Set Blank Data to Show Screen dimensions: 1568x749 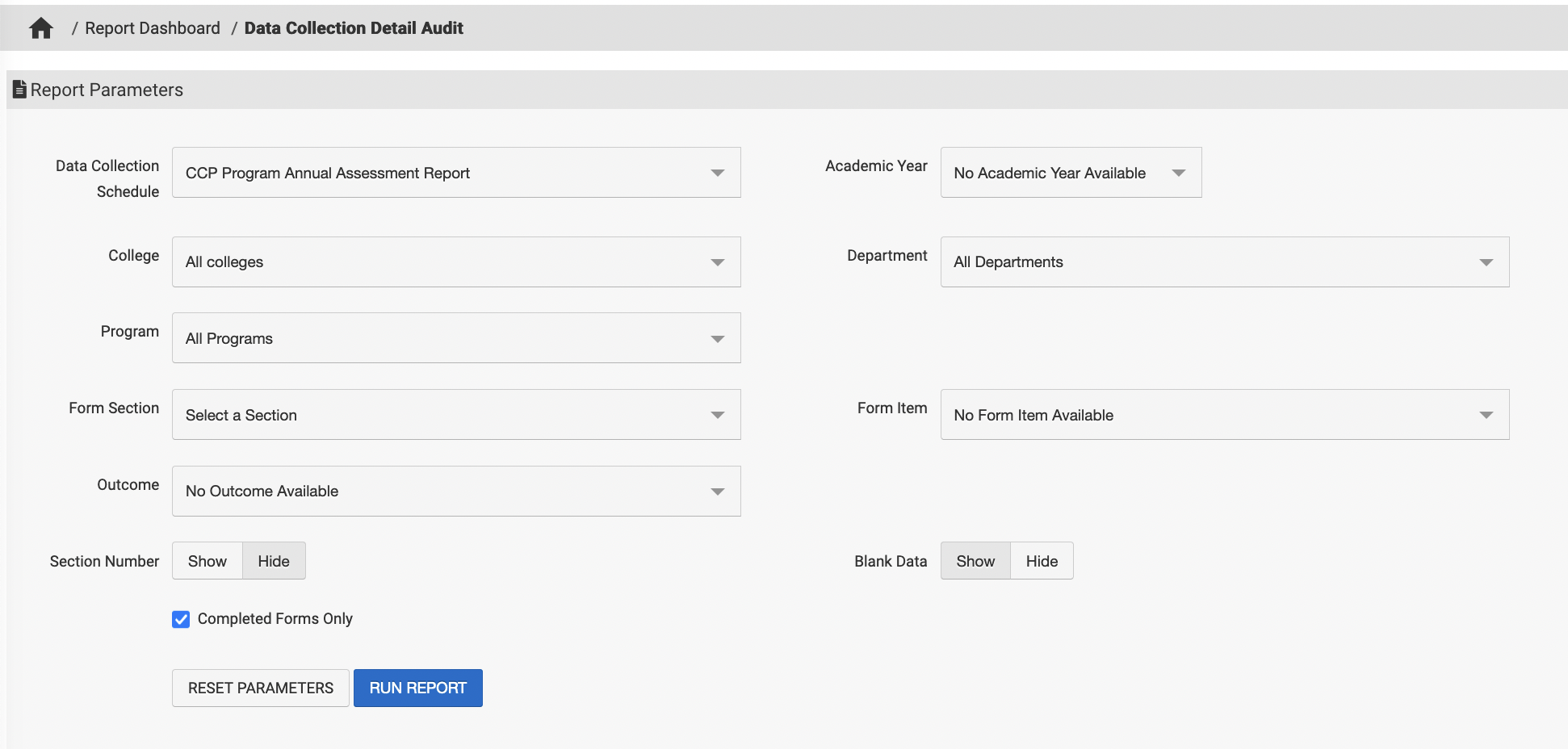click(x=975, y=561)
